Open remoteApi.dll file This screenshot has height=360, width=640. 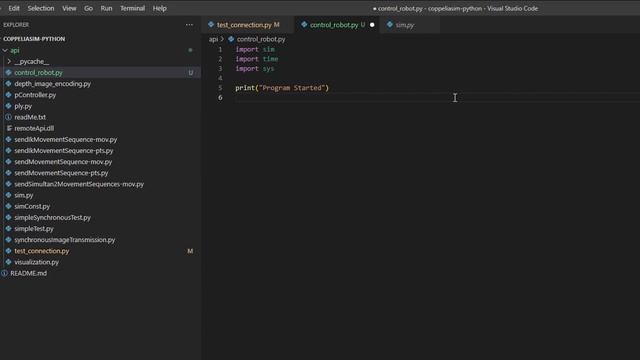(34, 128)
